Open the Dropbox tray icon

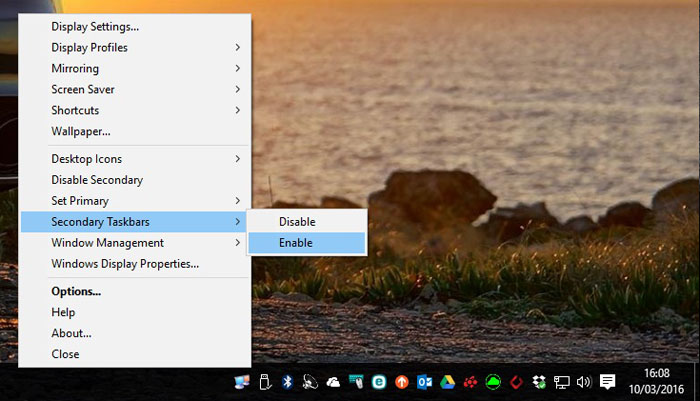point(539,382)
